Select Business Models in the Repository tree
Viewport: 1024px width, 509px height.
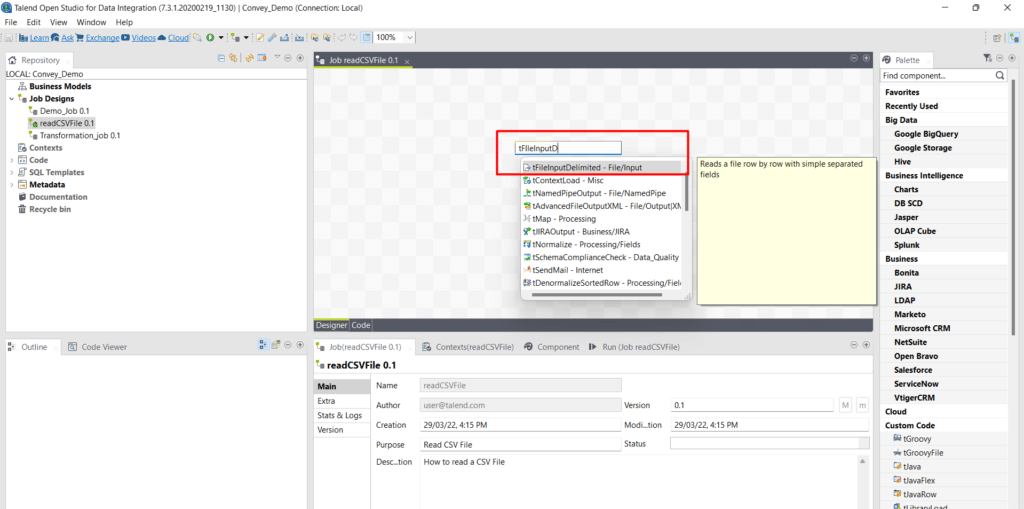[60, 86]
